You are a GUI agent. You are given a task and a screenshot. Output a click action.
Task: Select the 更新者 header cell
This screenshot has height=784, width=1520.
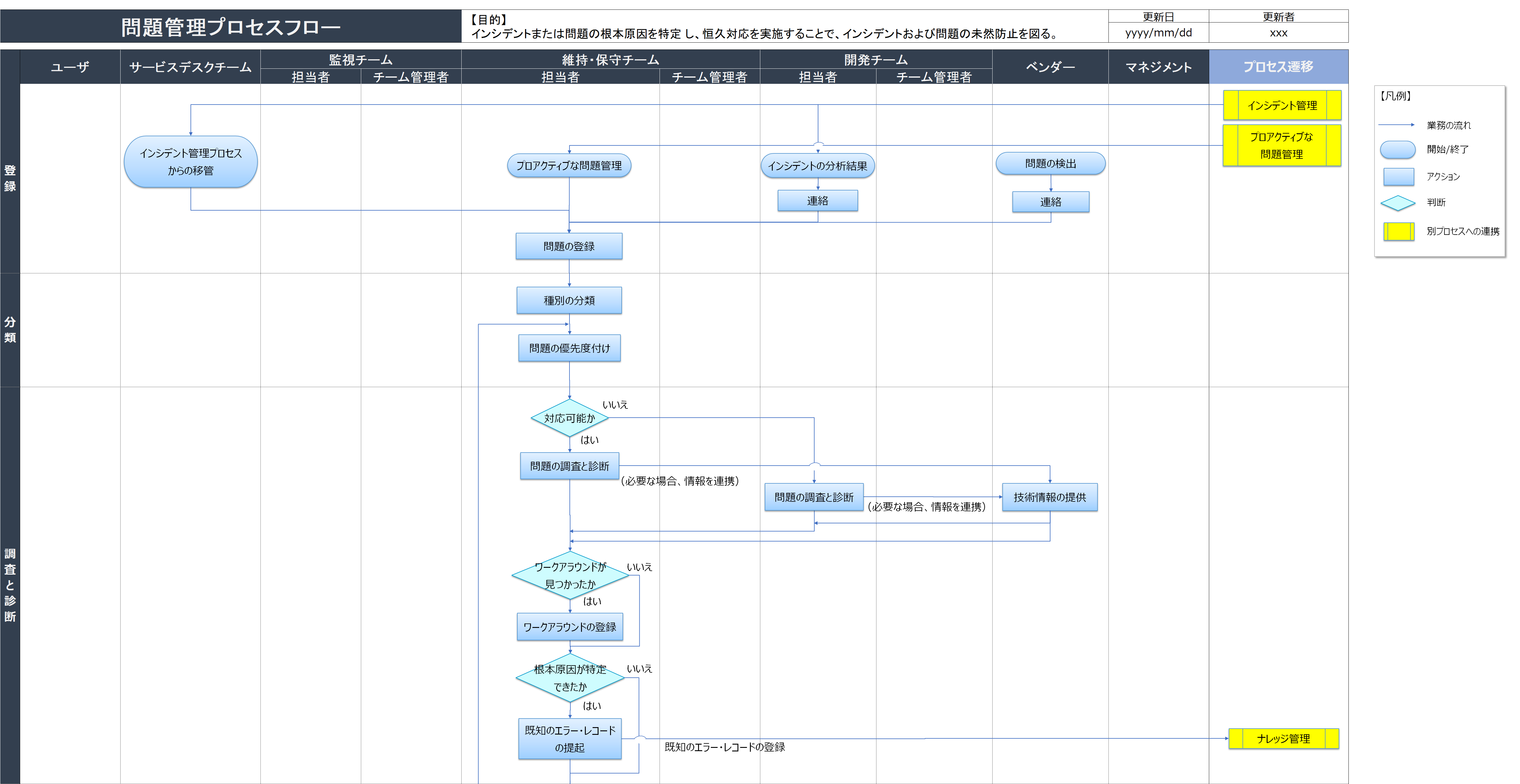tap(1278, 17)
